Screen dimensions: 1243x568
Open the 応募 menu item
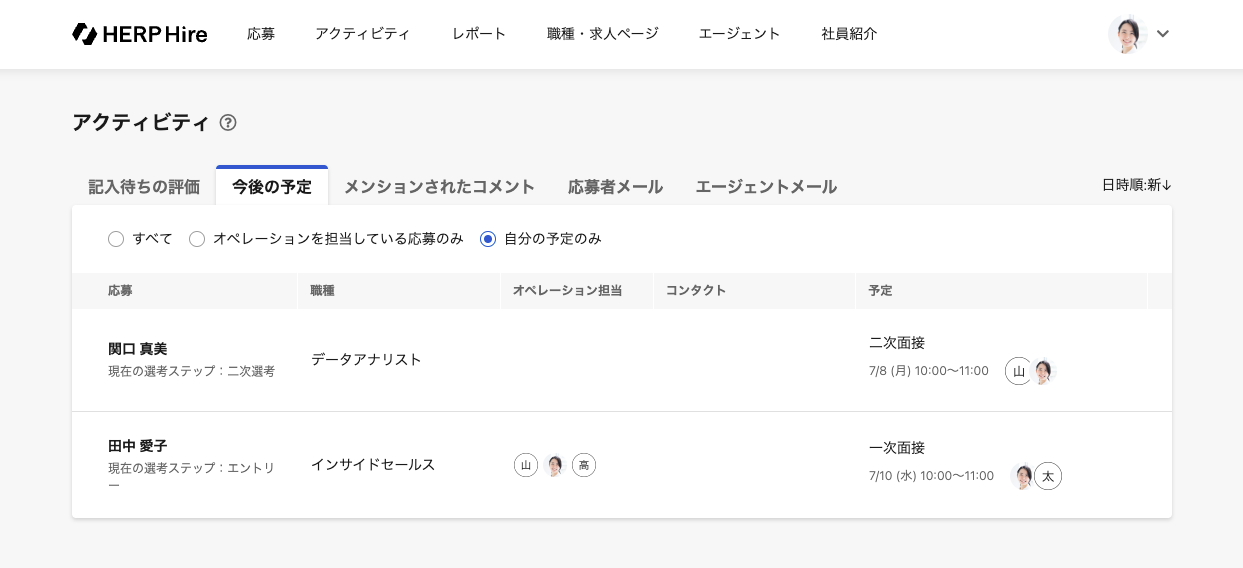coord(261,34)
